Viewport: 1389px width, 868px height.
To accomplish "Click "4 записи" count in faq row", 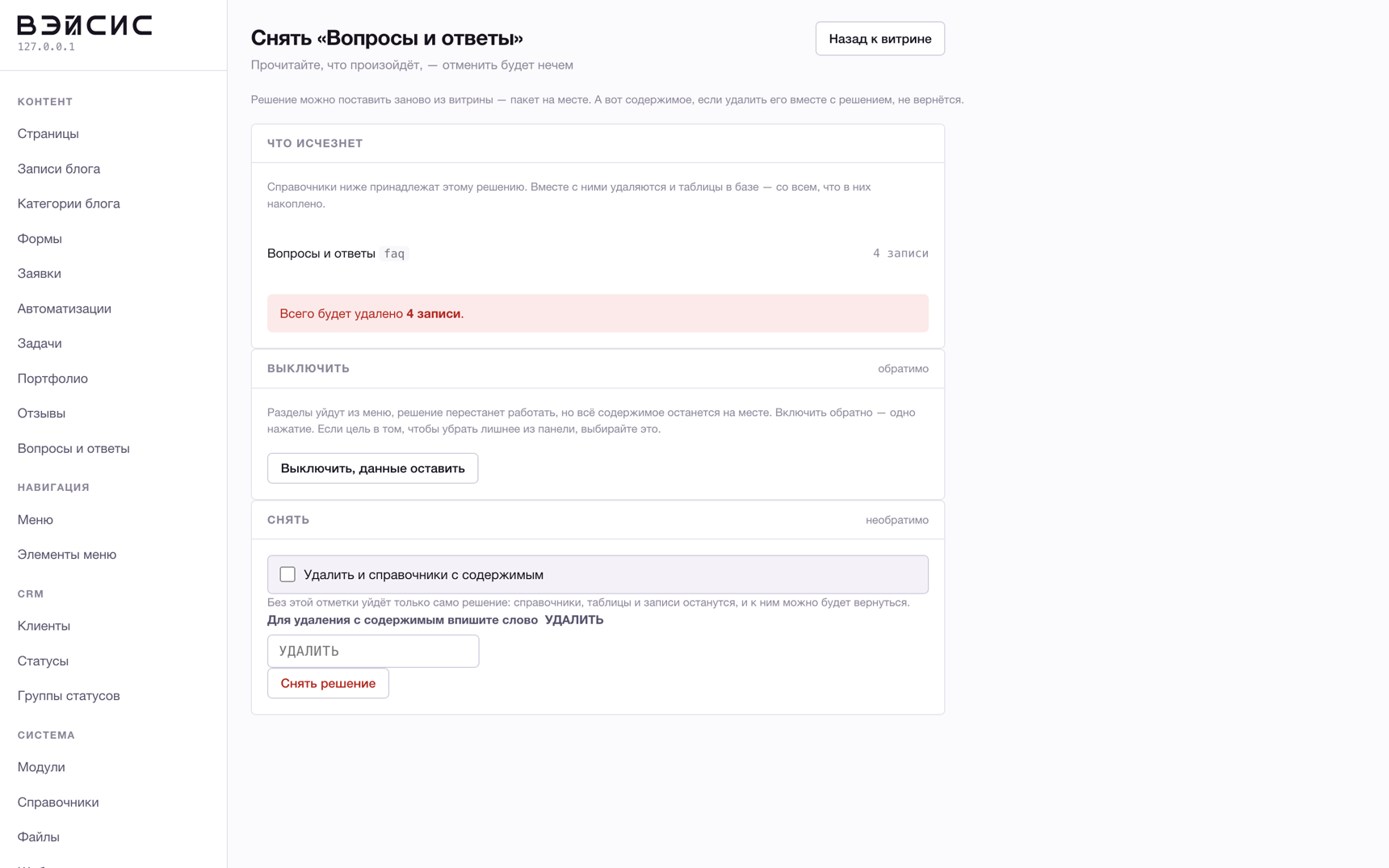I will point(900,253).
